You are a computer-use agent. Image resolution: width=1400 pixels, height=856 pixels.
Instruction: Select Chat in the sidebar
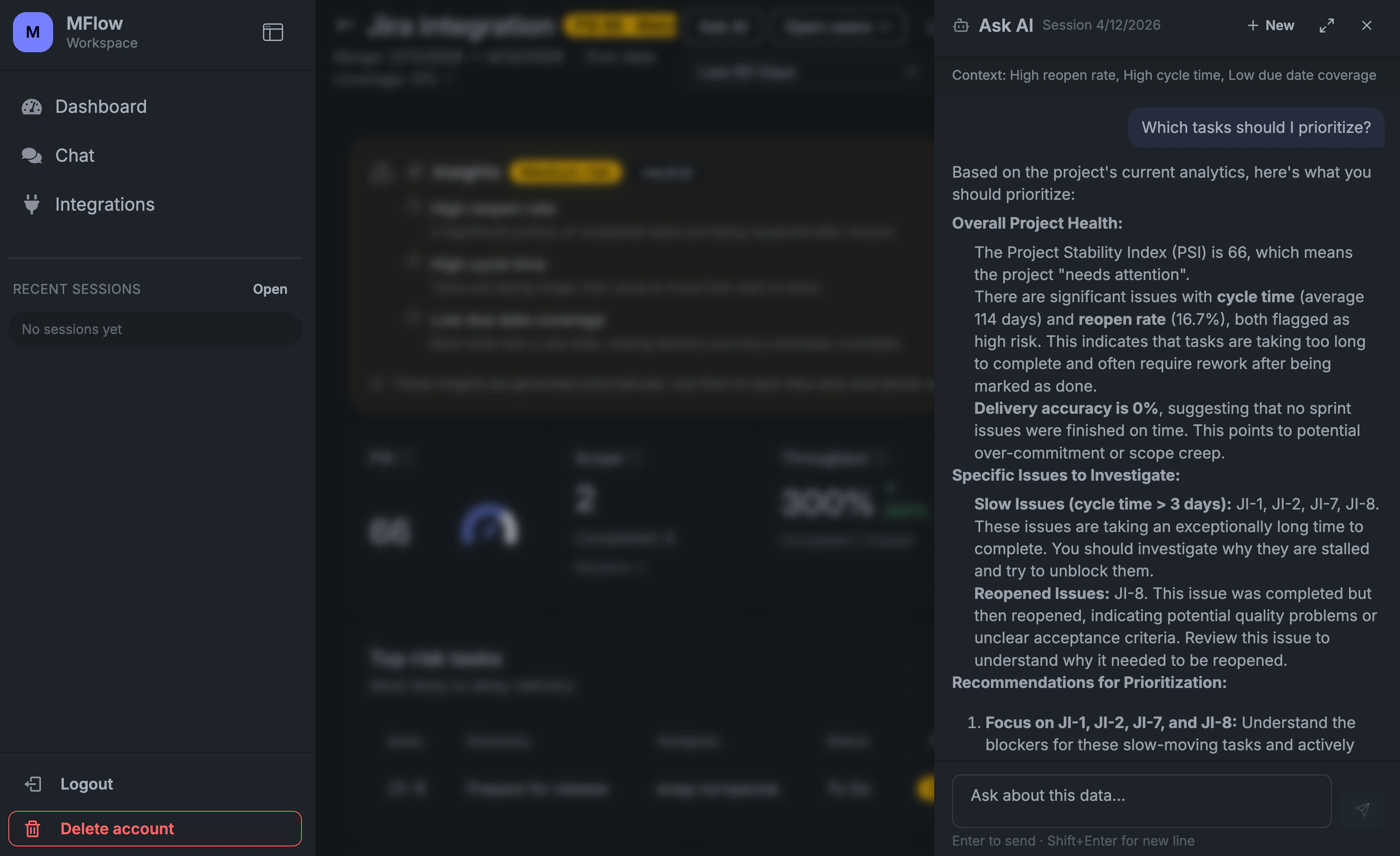[x=74, y=155]
